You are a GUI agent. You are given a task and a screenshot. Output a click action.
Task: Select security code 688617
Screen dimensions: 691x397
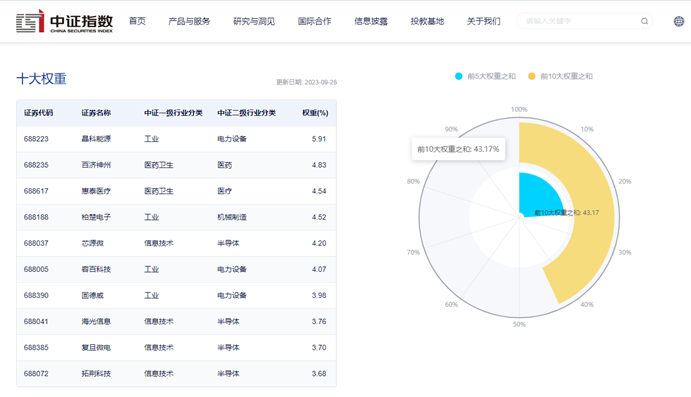36,191
